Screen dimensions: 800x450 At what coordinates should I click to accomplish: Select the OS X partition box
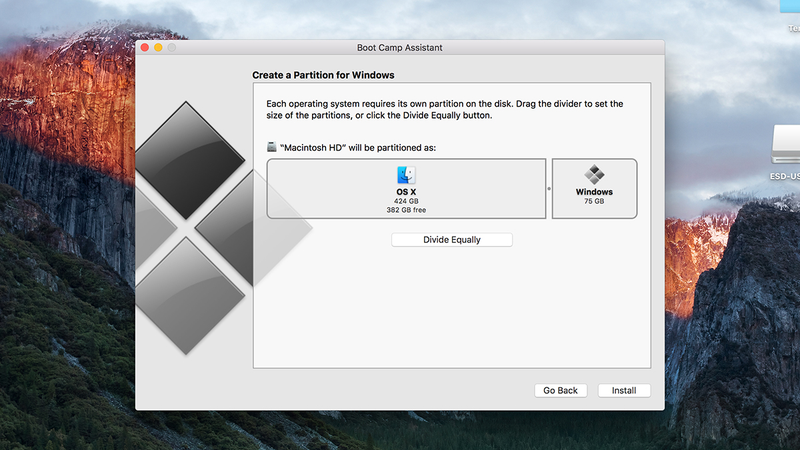(406, 189)
